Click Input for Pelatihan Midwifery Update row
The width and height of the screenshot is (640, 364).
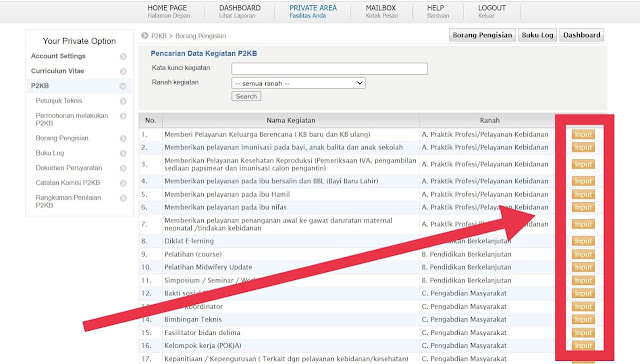[x=583, y=267]
